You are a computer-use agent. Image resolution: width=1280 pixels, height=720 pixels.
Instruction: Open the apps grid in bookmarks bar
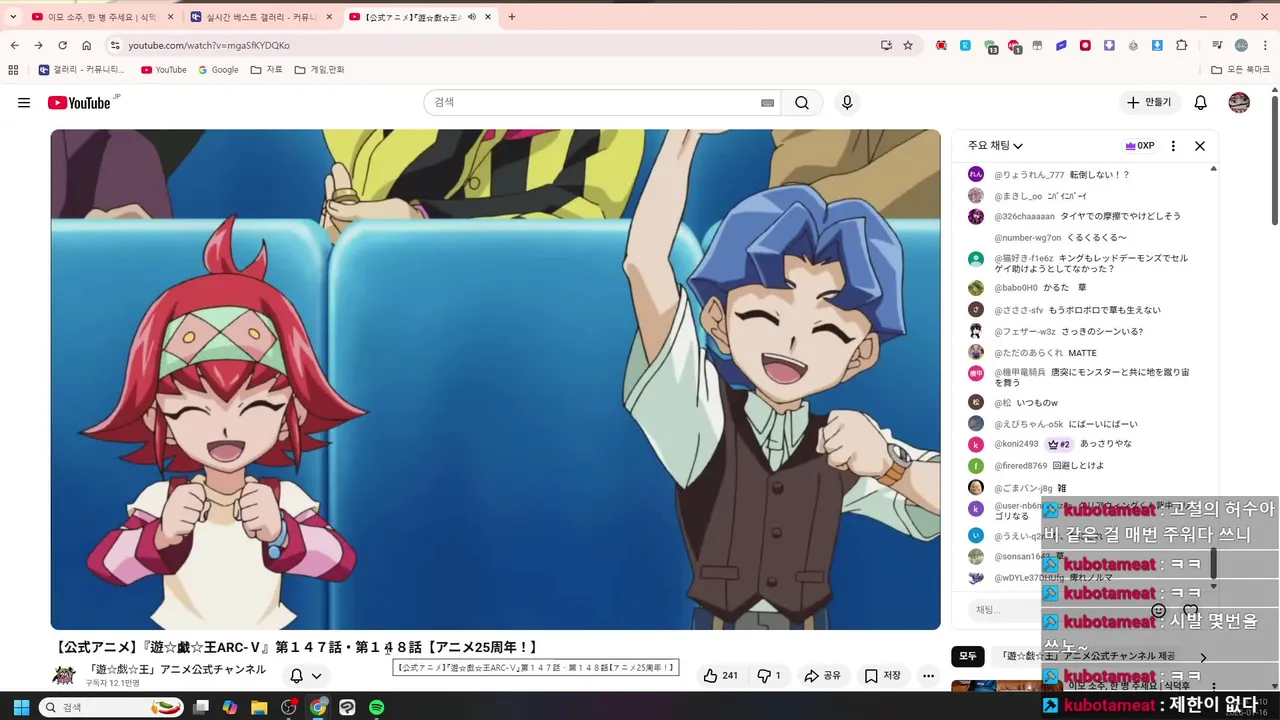[13, 70]
